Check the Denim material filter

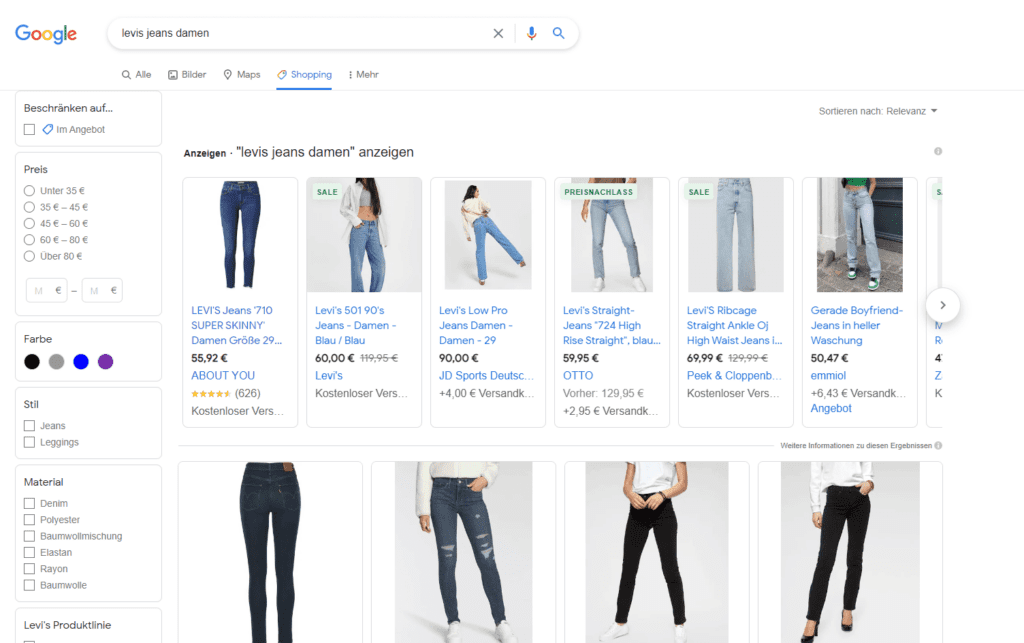tap(29, 503)
